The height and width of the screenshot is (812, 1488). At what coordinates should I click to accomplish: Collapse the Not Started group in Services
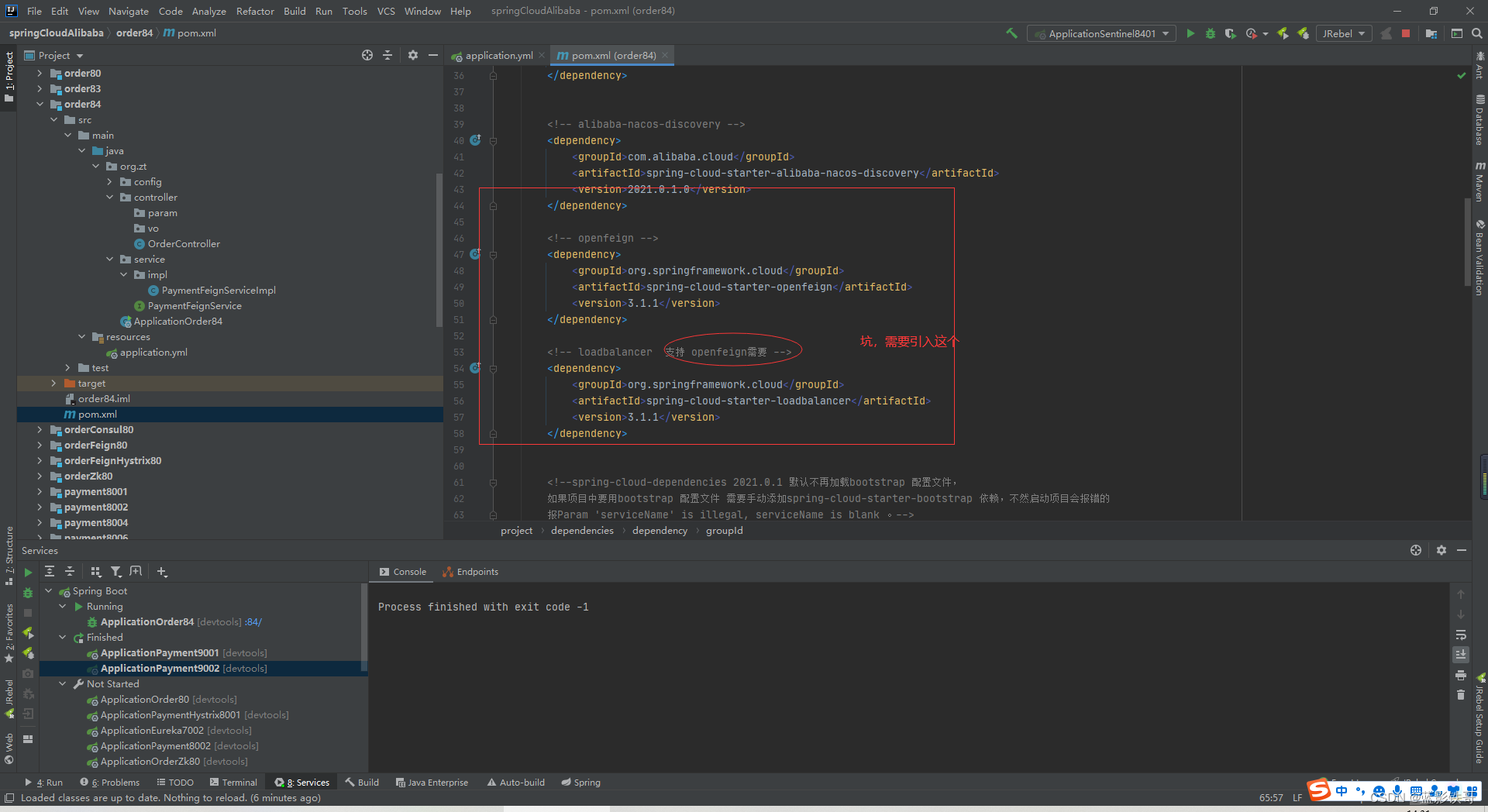click(63, 683)
